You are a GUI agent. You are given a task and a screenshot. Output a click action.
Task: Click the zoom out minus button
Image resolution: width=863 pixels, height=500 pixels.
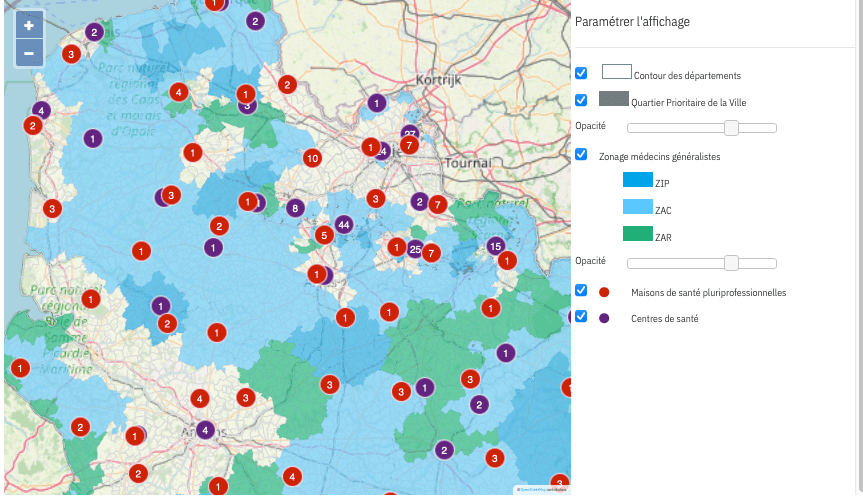(x=29, y=53)
